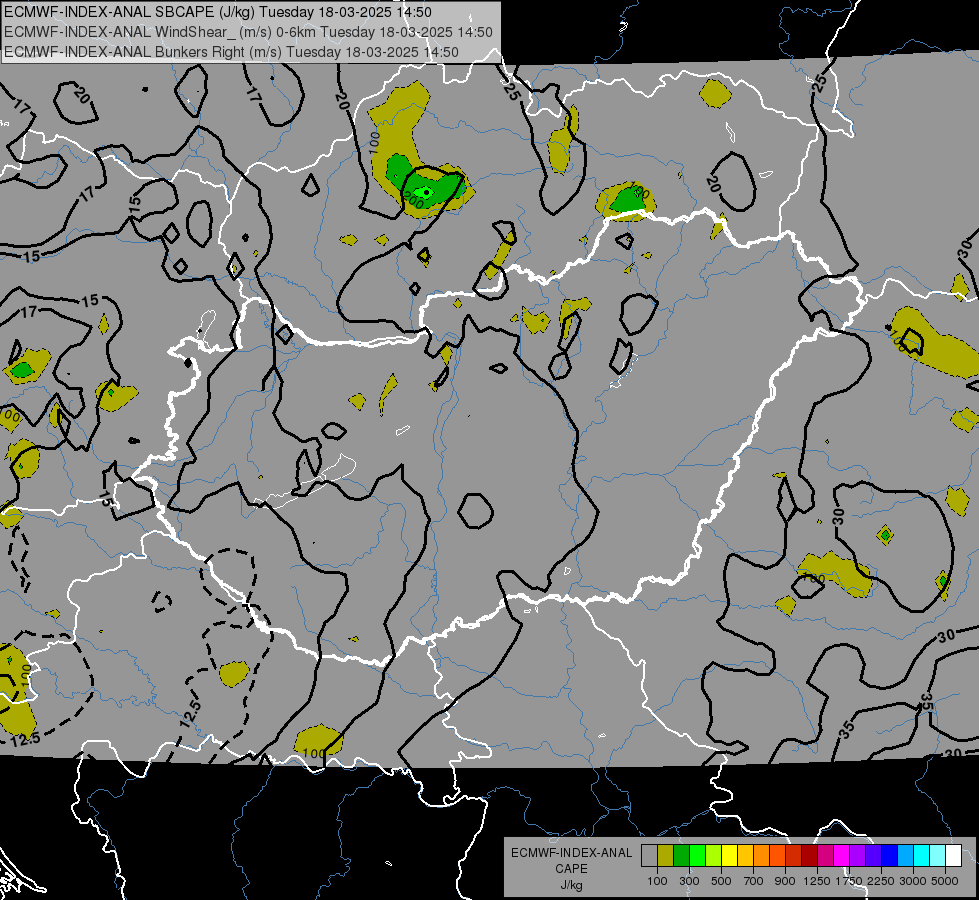Pick the bright green legend swatch
Screen dimensions: 979x900
(x=697, y=856)
